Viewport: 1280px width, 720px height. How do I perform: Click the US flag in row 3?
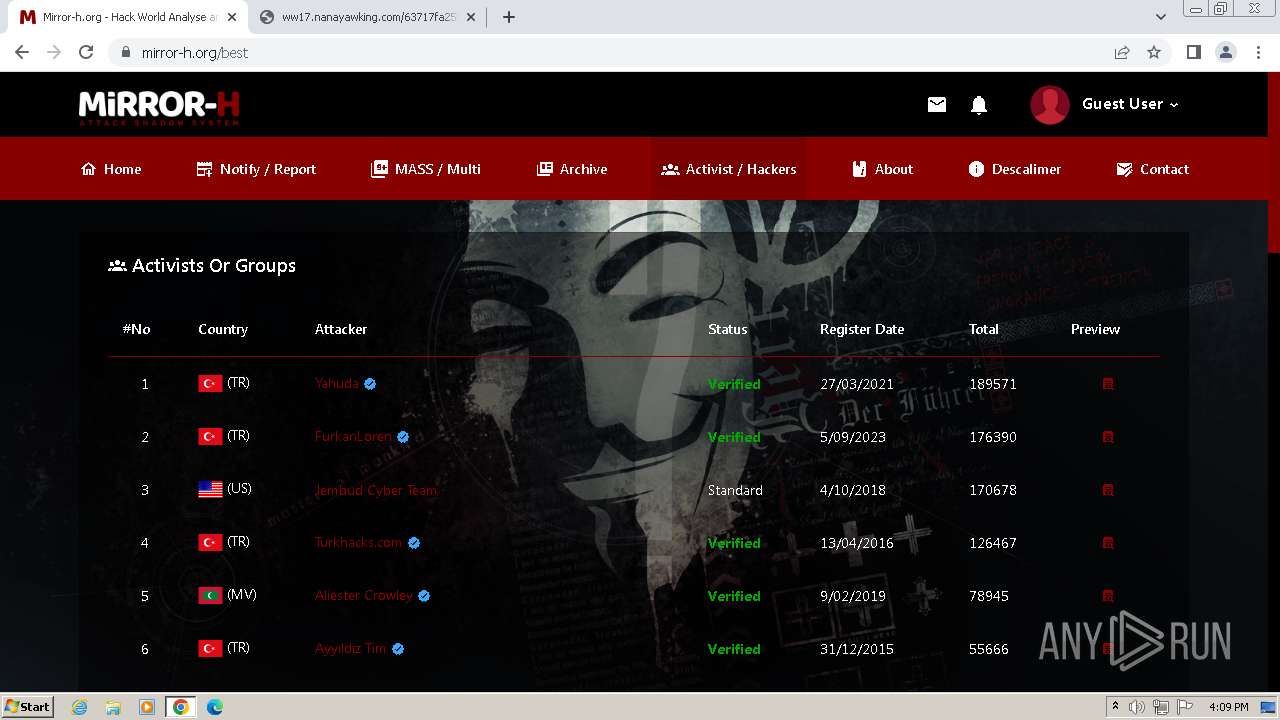210,490
